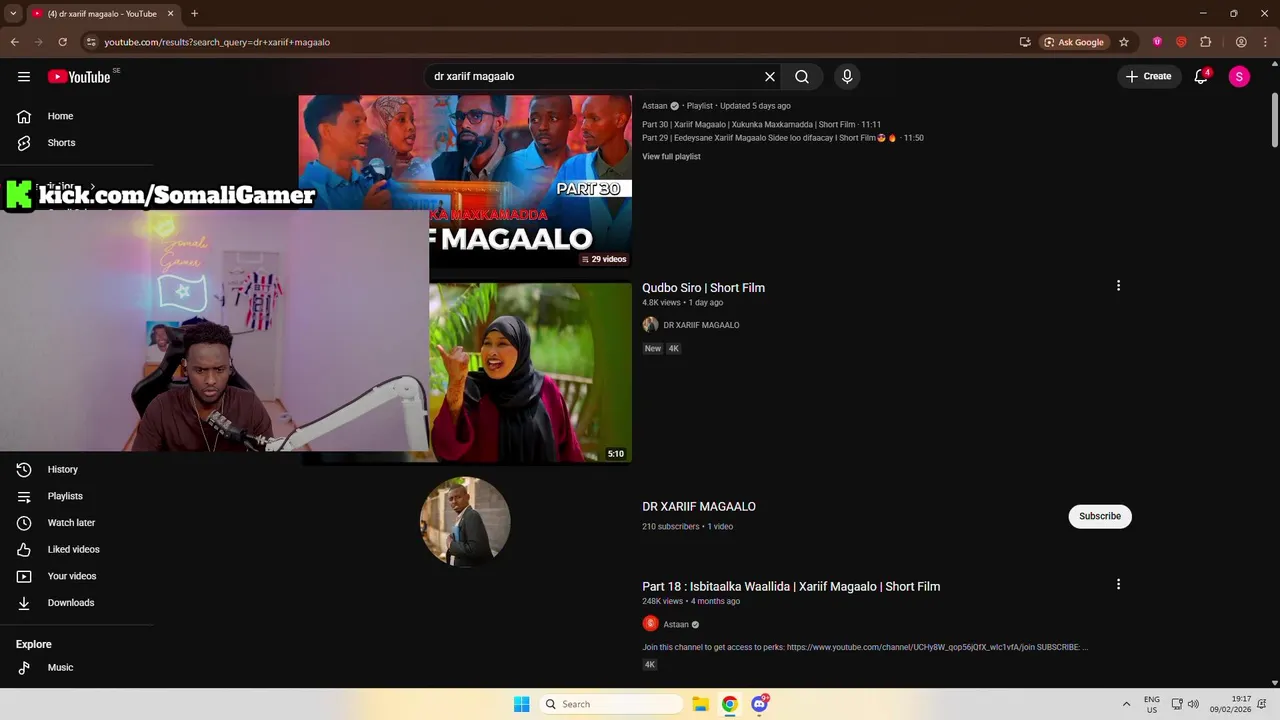Click the magnifier search button
This screenshot has width=1280, height=720.
802,76
